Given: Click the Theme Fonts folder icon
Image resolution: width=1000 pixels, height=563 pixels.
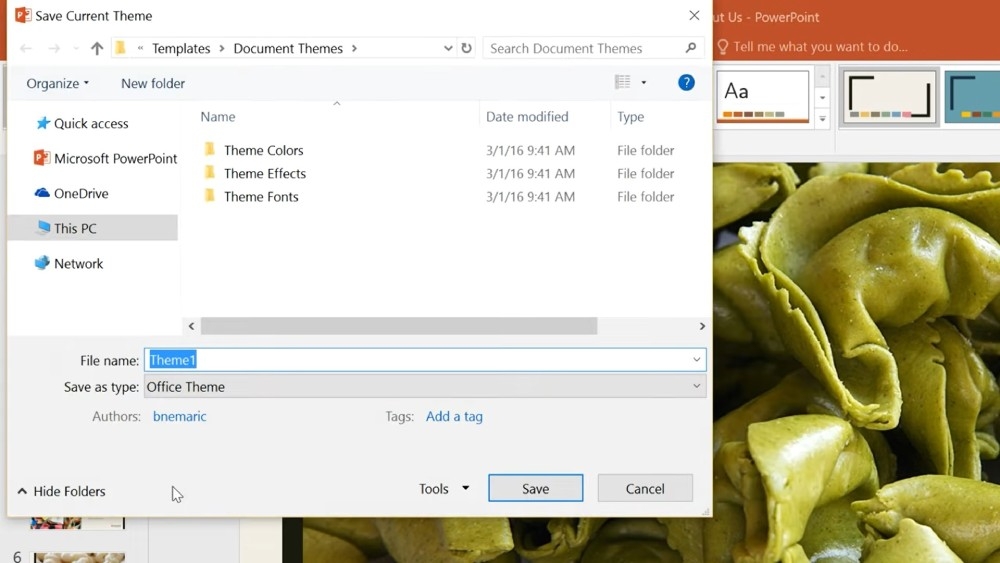Looking at the screenshot, I should pyautogui.click(x=209, y=196).
